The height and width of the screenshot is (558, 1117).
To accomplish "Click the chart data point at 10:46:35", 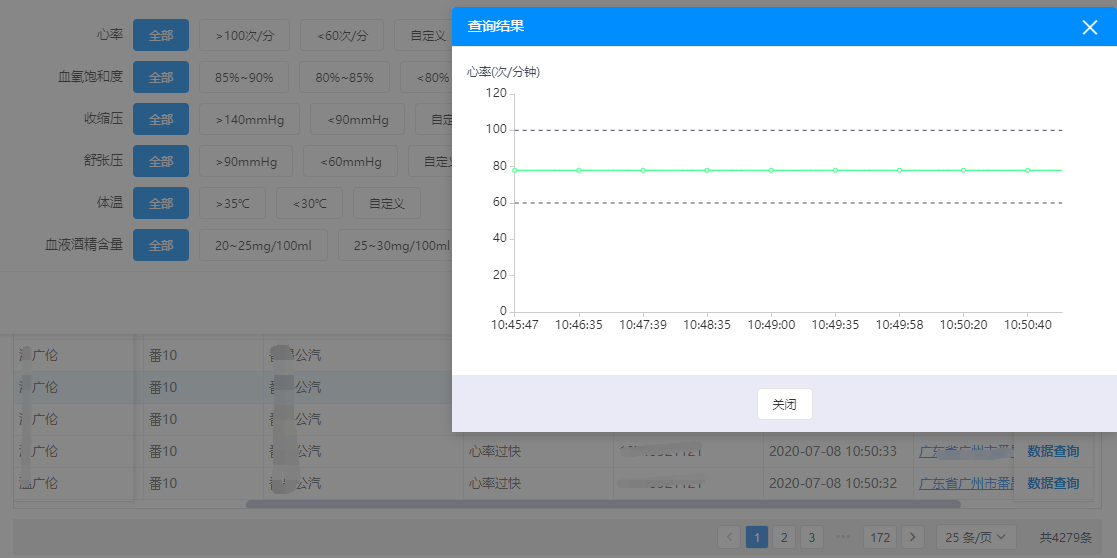I will 578,170.
